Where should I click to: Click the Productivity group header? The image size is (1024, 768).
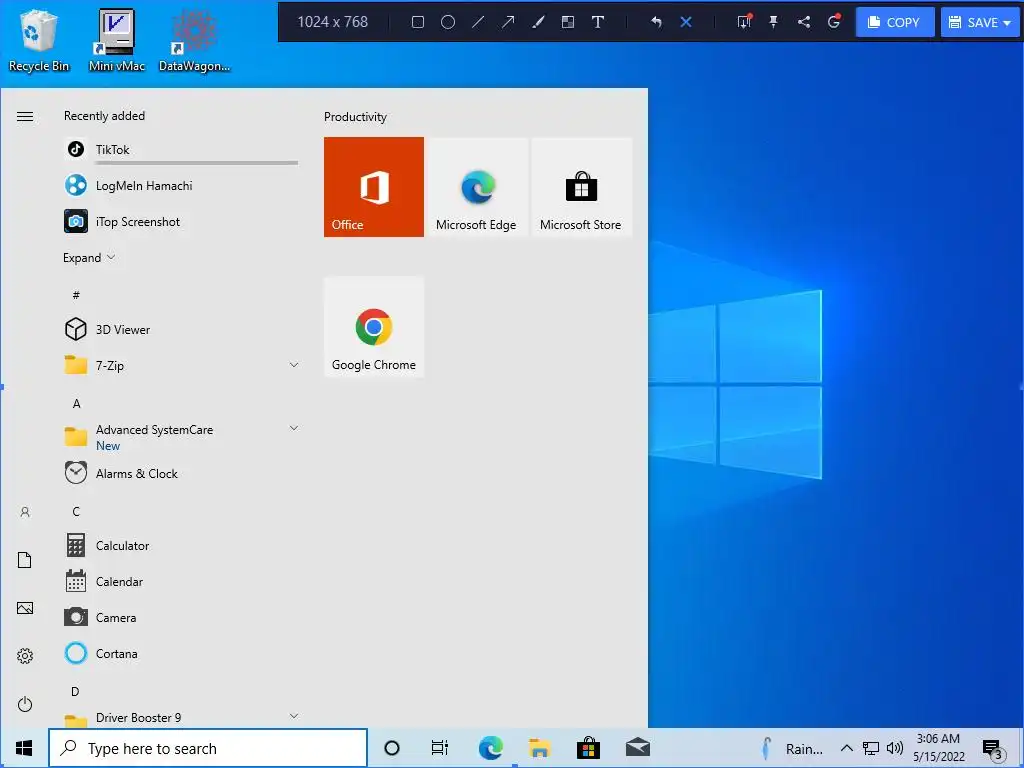[355, 117]
